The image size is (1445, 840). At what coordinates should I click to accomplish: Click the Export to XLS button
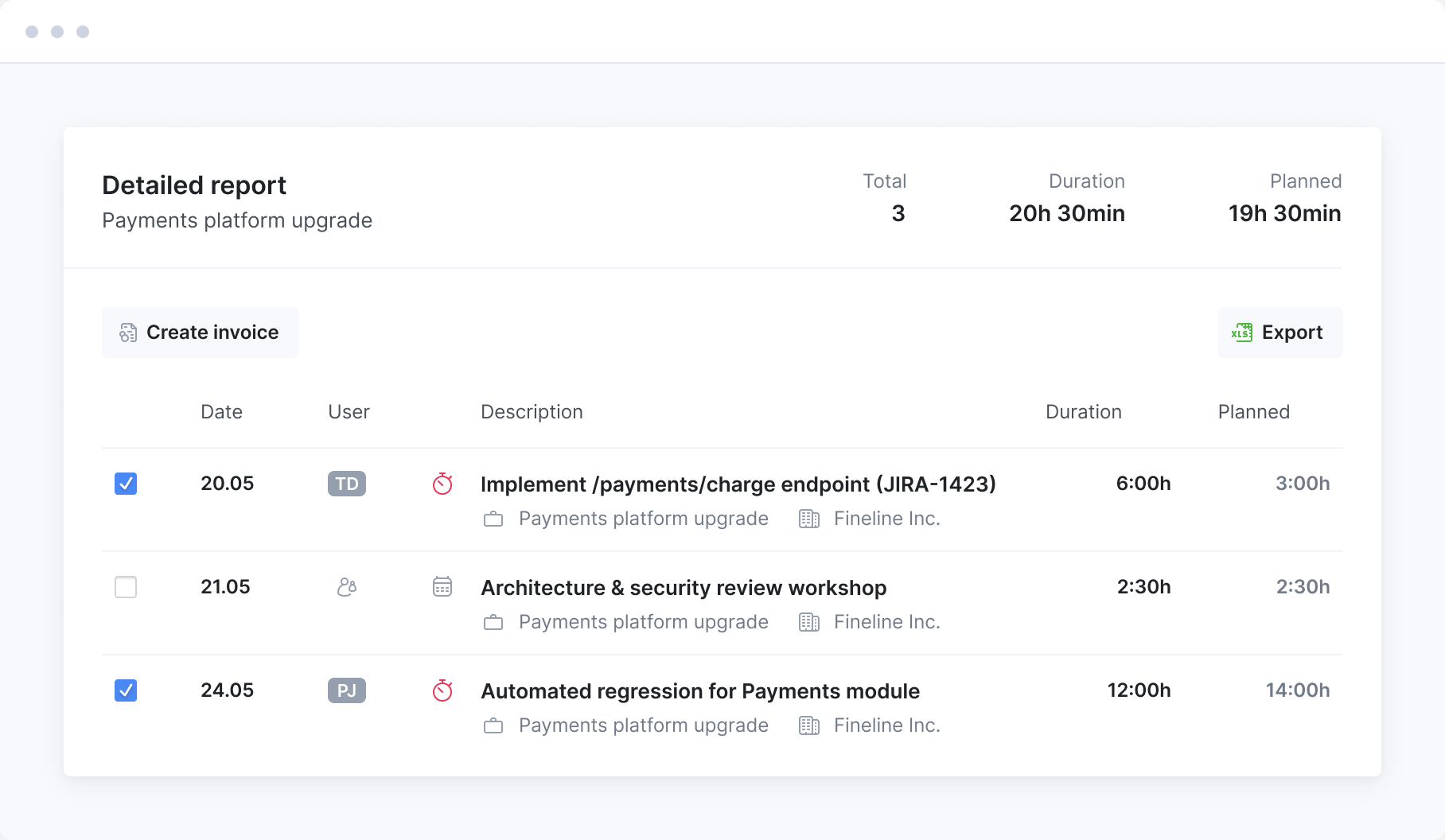click(1279, 332)
